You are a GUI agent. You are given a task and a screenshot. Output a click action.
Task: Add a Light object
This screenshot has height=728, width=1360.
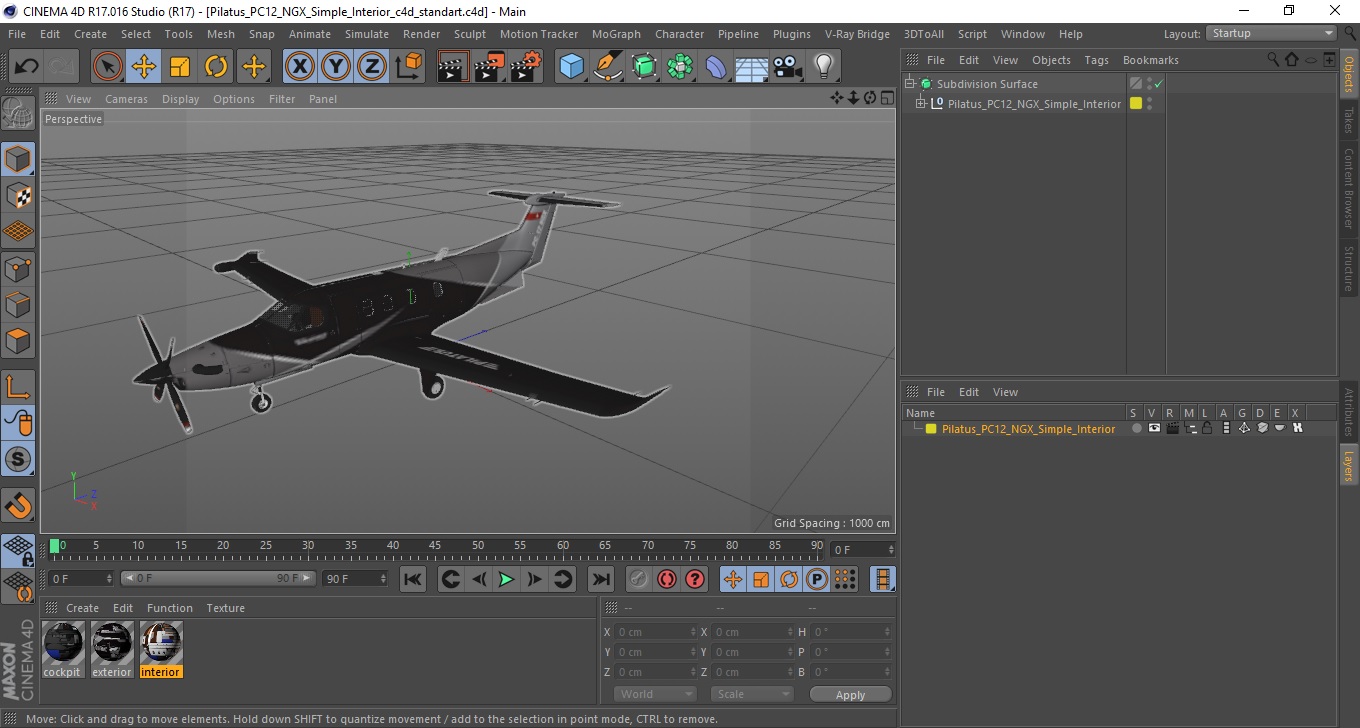(824, 67)
